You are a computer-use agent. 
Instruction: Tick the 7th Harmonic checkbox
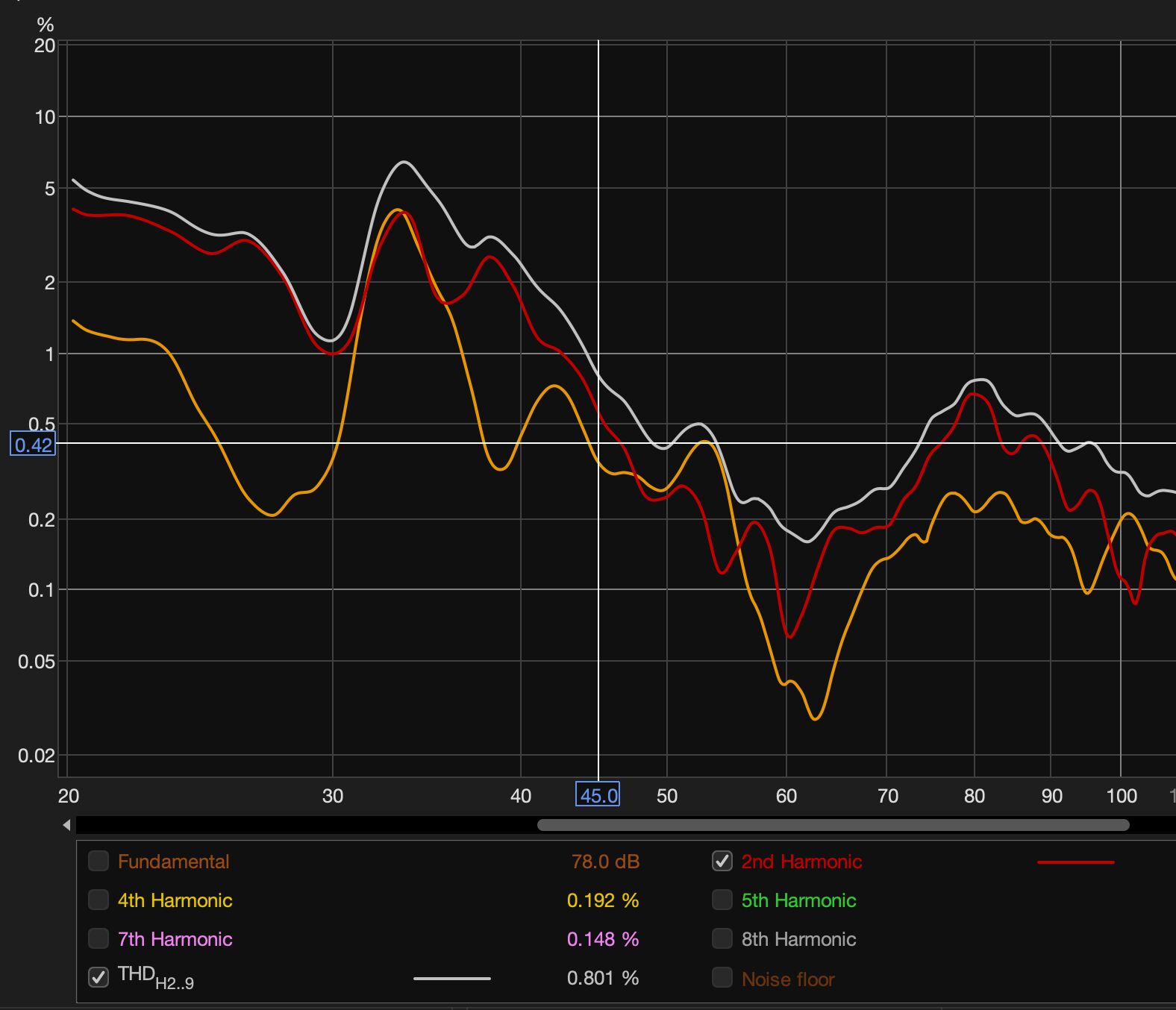[x=98, y=938]
